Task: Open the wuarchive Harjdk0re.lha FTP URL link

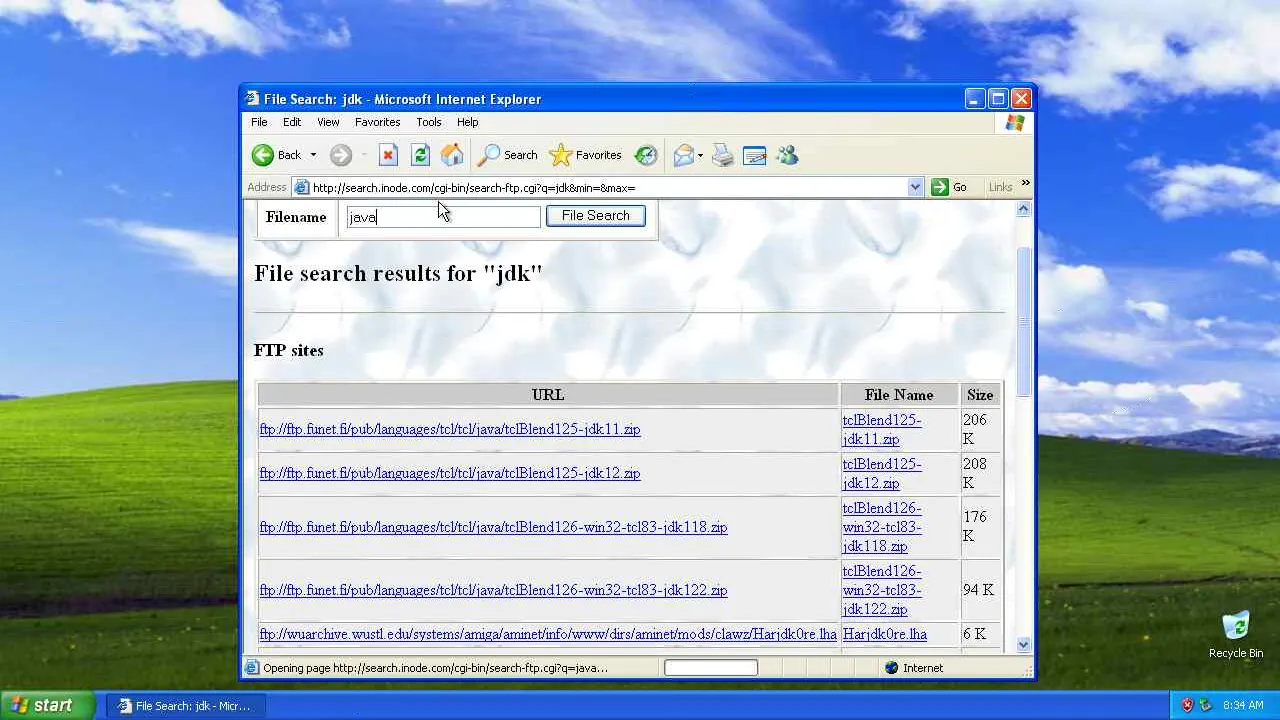Action: [548, 634]
